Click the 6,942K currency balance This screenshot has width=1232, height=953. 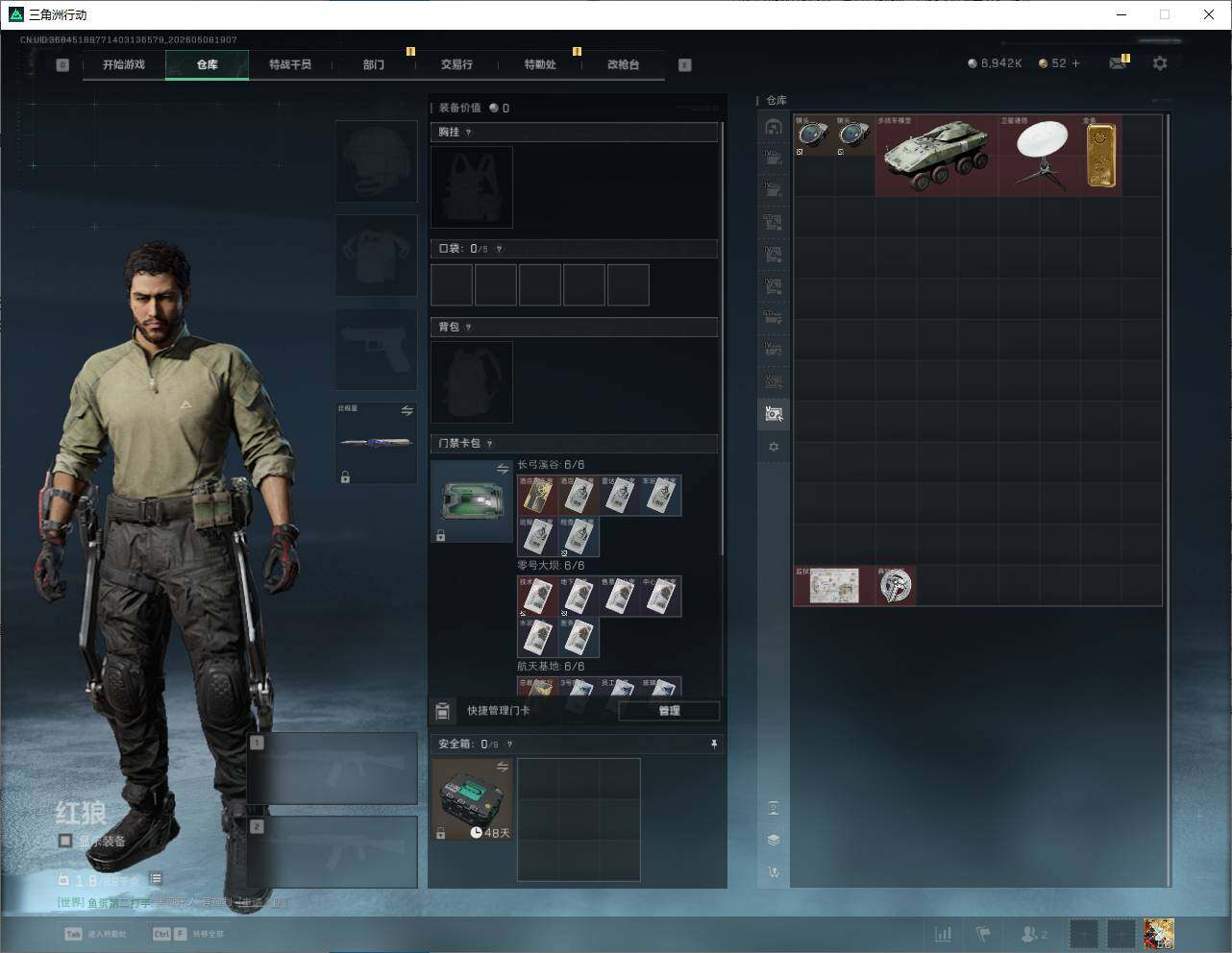point(995,63)
